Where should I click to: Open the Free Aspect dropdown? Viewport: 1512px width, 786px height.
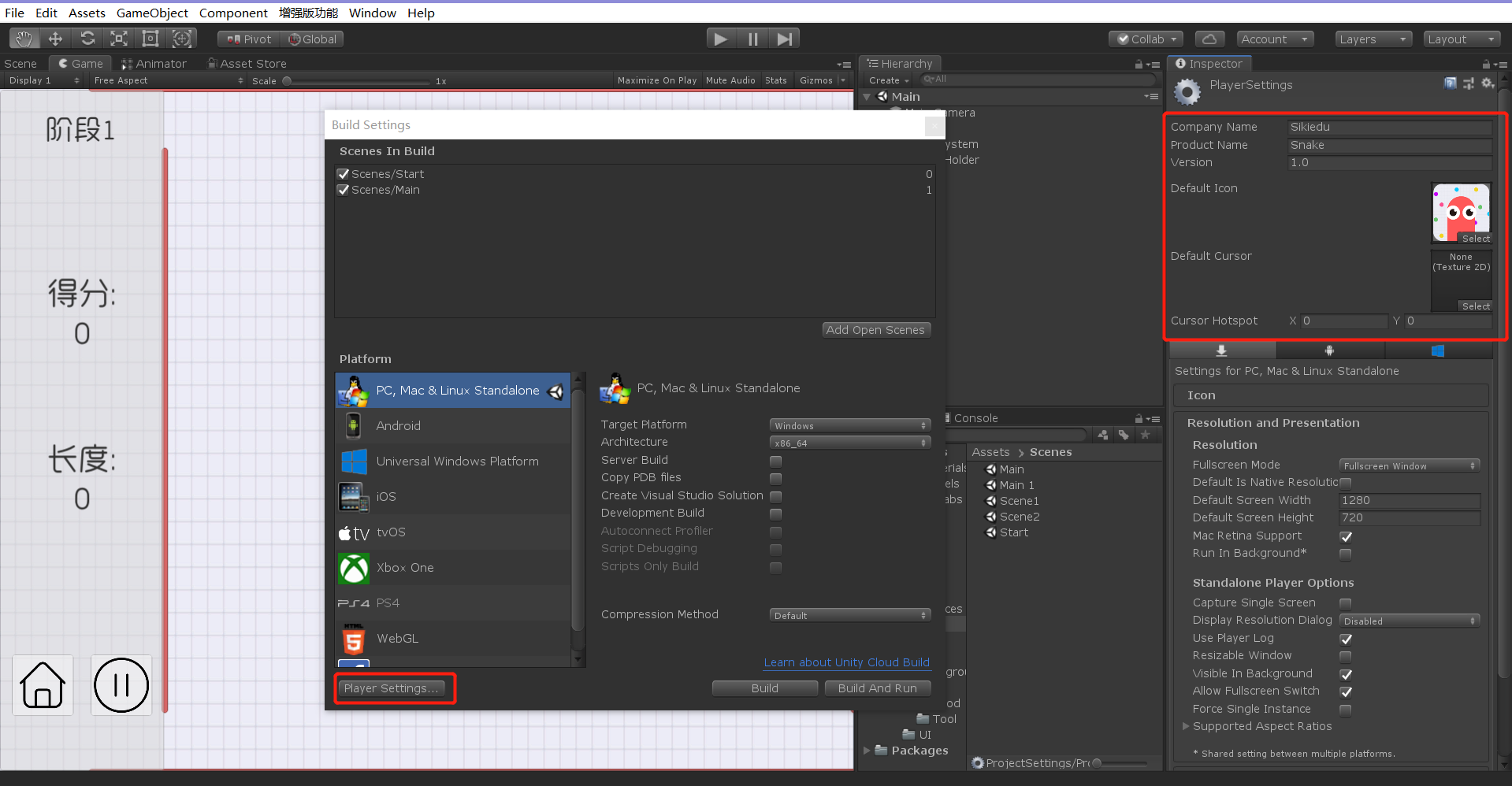169,80
